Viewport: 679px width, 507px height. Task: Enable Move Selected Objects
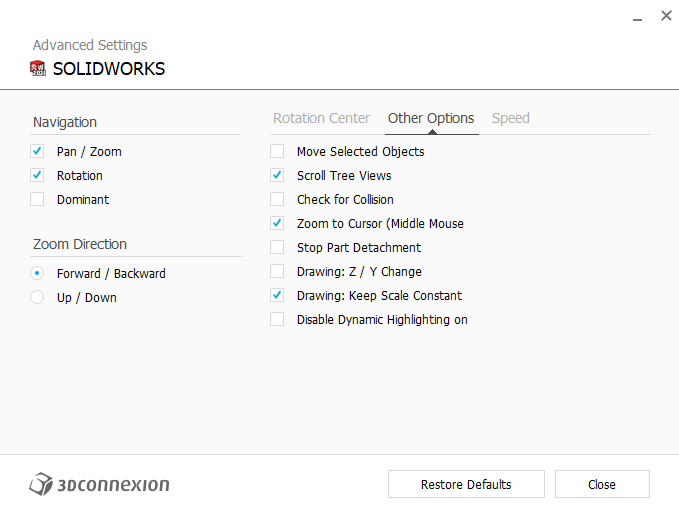click(x=277, y=151)
